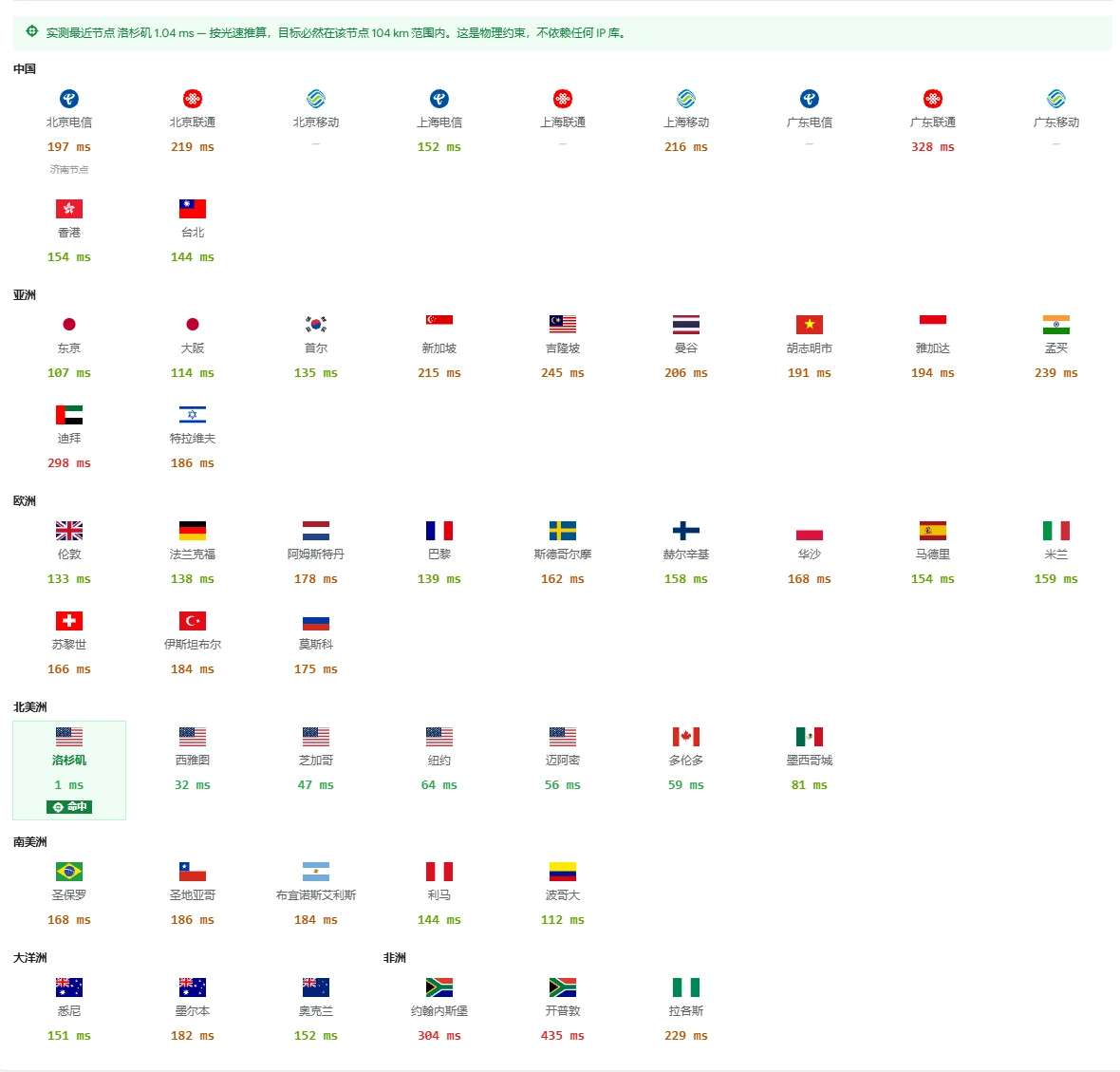Click the Hong Kong flag above 香港
Image resolution: width=1120 pixels, height=1072 pixels.
[69, 209]
